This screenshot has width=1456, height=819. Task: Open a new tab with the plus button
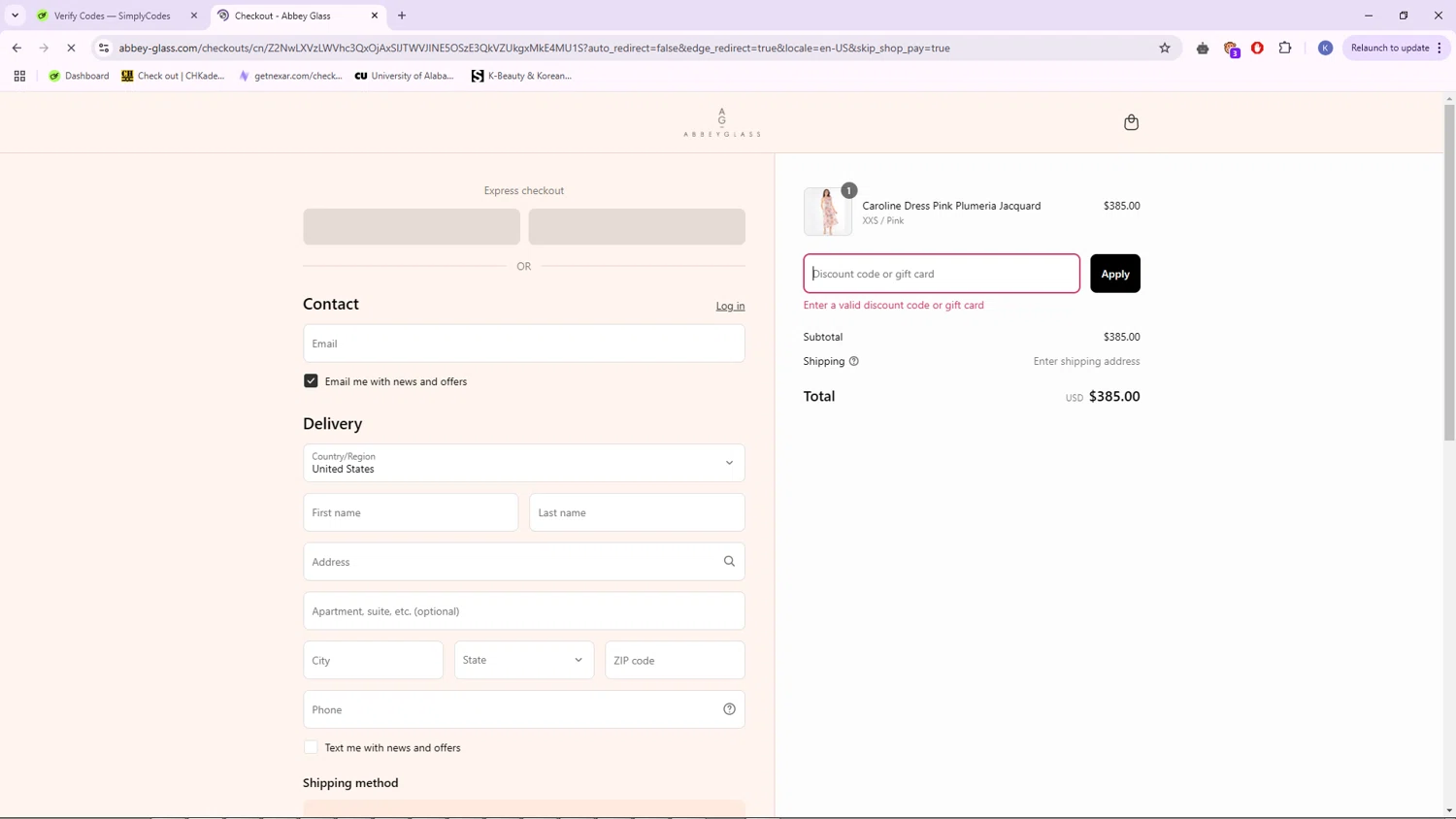402,16
